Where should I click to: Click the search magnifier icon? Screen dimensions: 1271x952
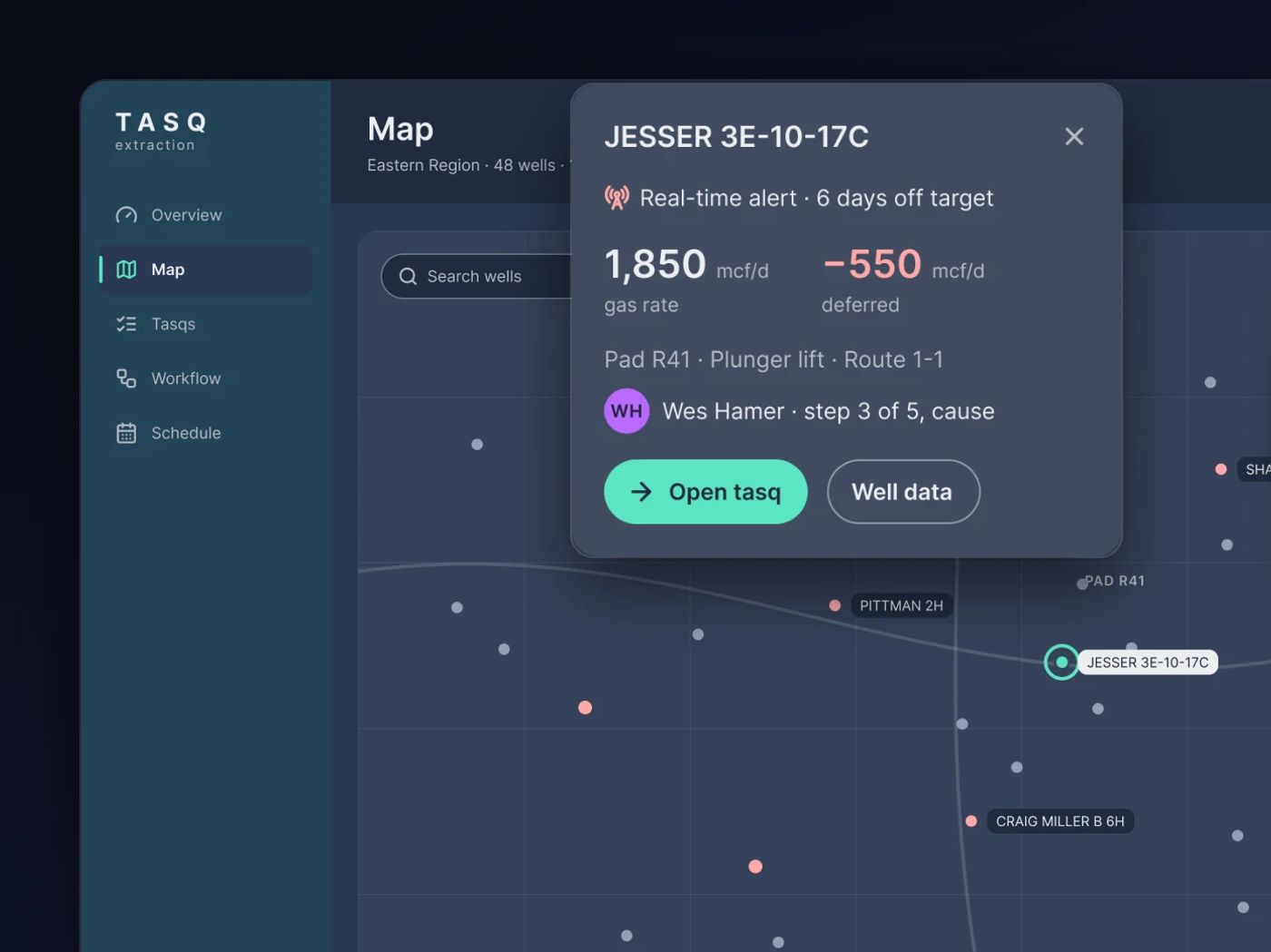pos(408,276)
